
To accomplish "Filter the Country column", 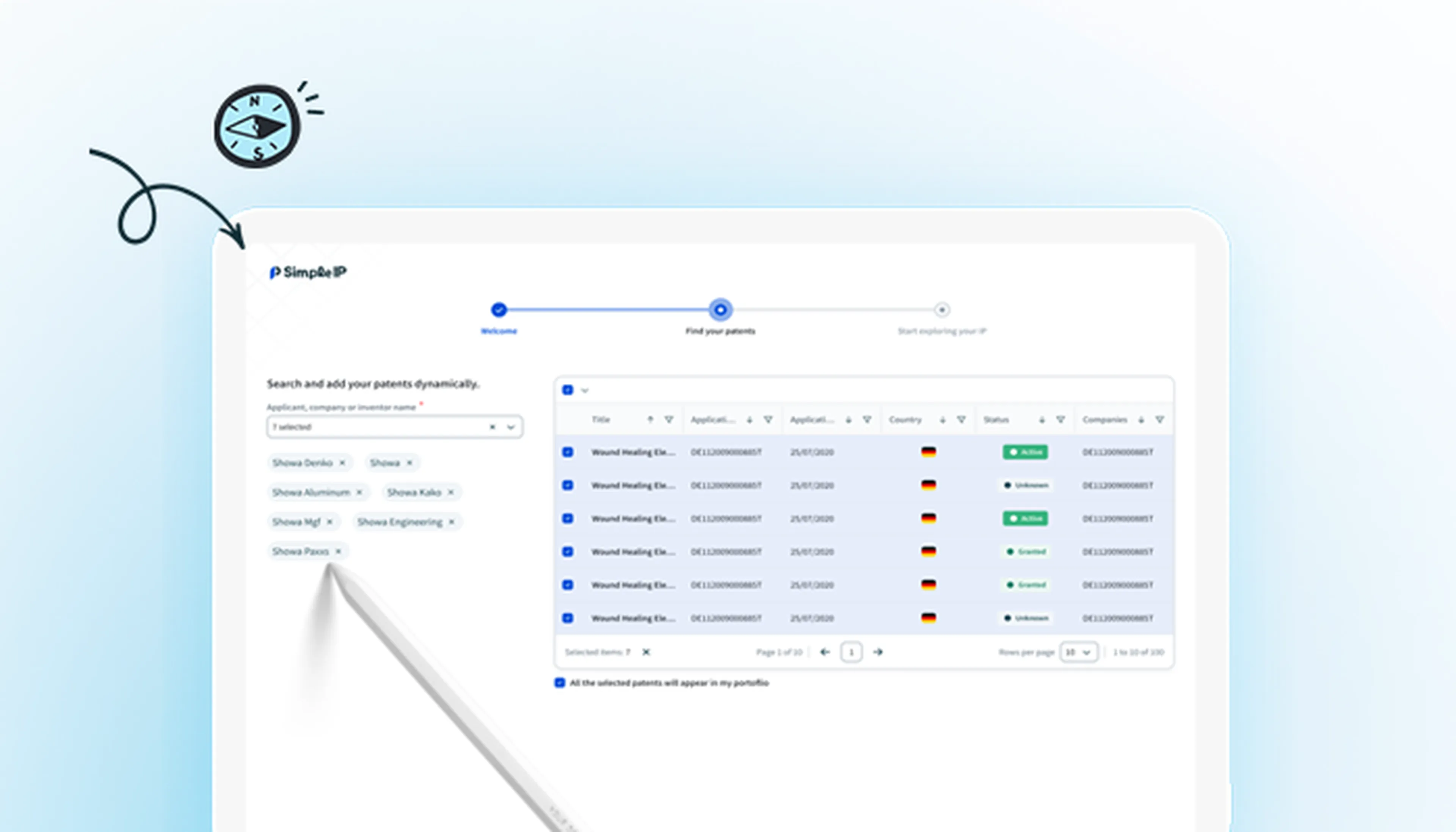I will point(961,419).
